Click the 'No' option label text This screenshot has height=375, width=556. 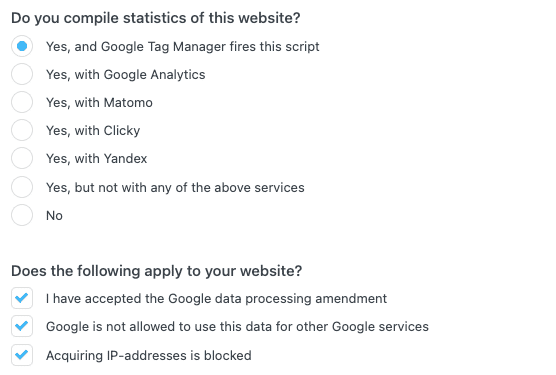[54, 216]
